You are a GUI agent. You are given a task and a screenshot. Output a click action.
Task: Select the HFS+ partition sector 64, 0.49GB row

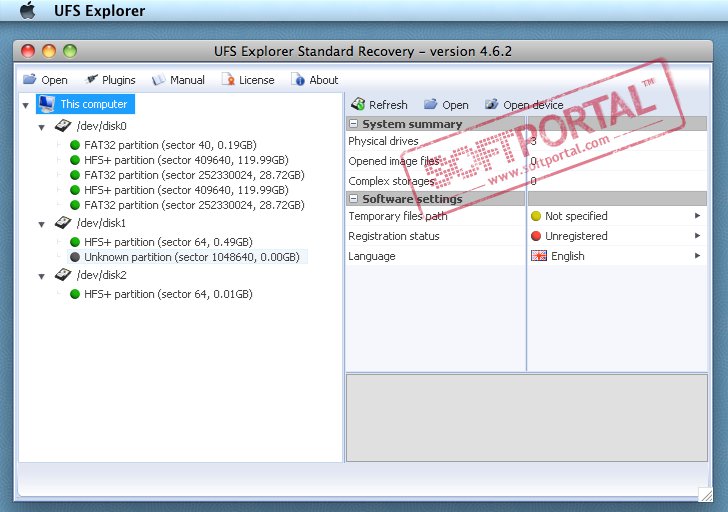pyautogui.click(x=168, y=242)
